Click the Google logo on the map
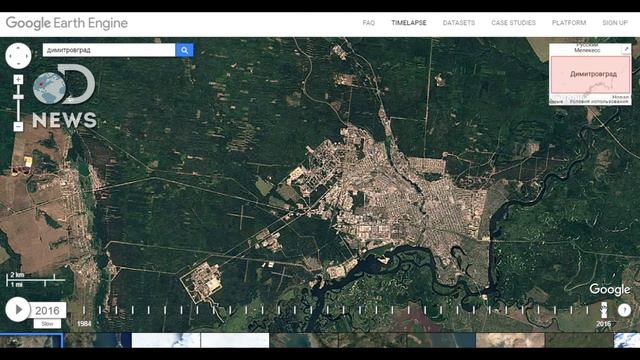The image size is (640, 360). tap(609, 290)
